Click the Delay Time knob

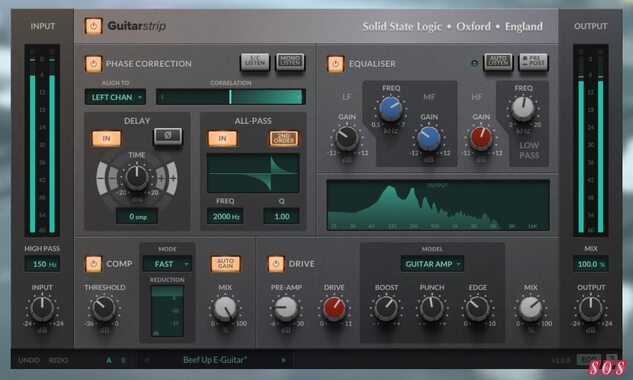click(137, 178)
